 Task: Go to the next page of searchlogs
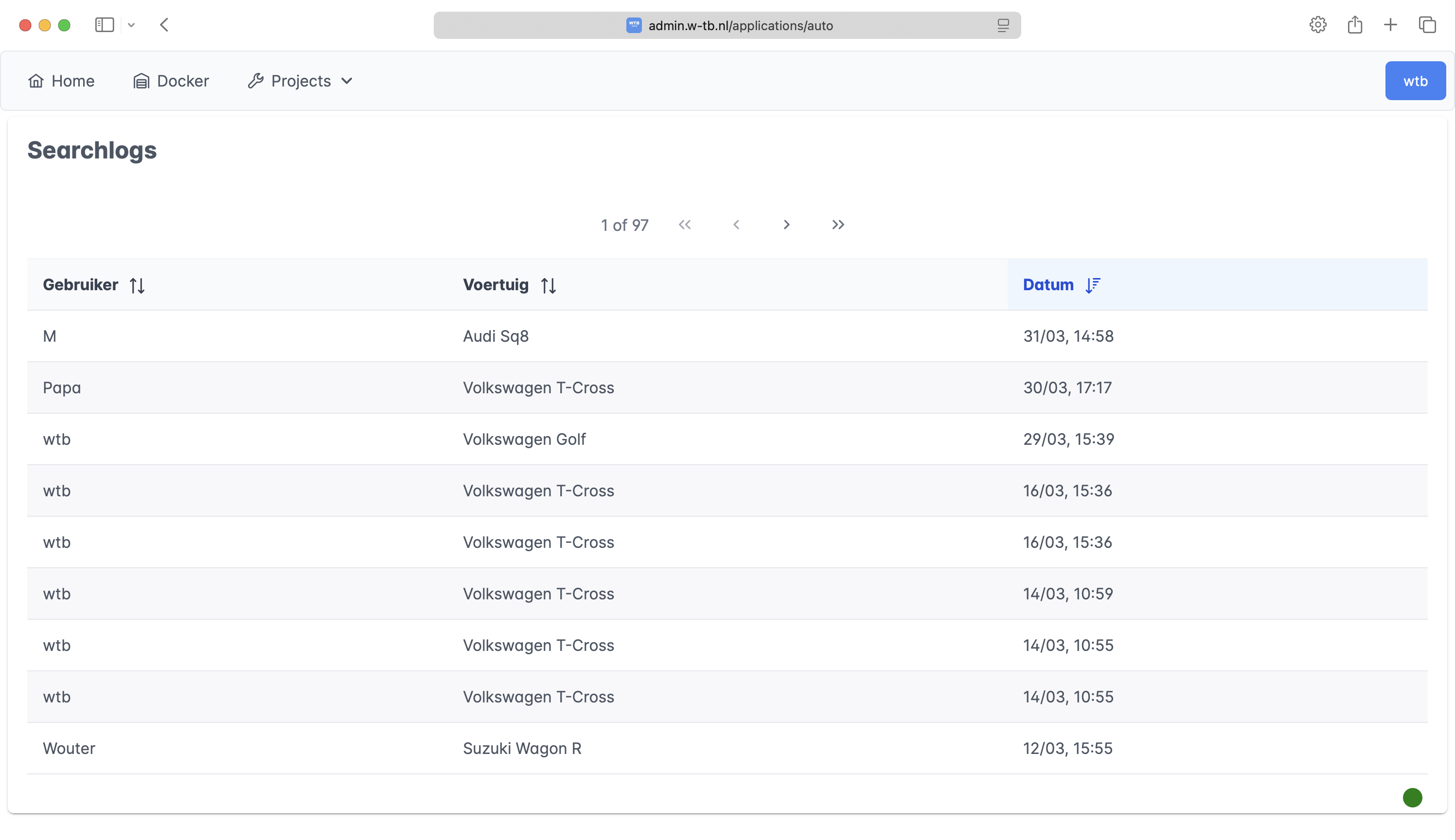(x=786, y=225)
